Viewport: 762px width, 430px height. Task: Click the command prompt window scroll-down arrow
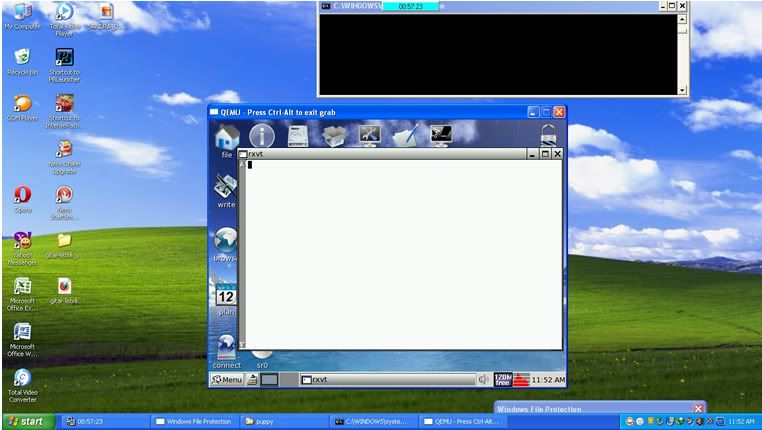pos(682,90)
